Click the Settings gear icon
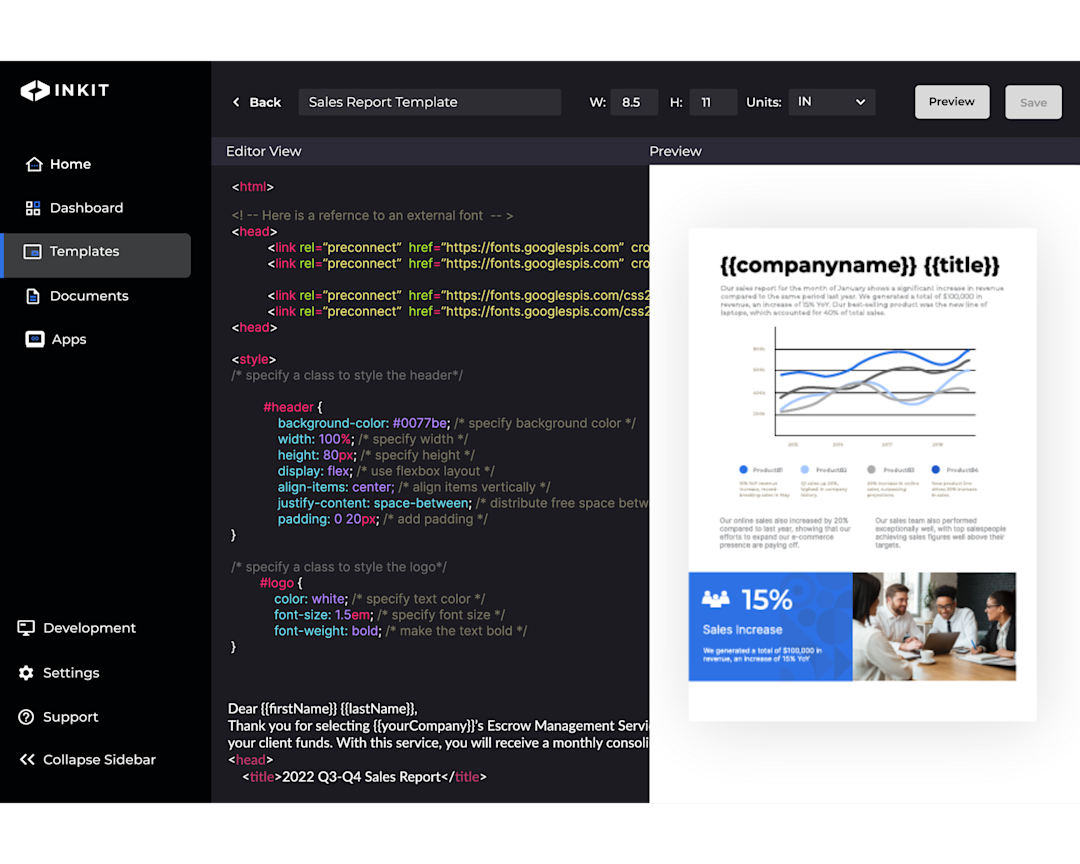1080x864 pixels. click(26, 672)
